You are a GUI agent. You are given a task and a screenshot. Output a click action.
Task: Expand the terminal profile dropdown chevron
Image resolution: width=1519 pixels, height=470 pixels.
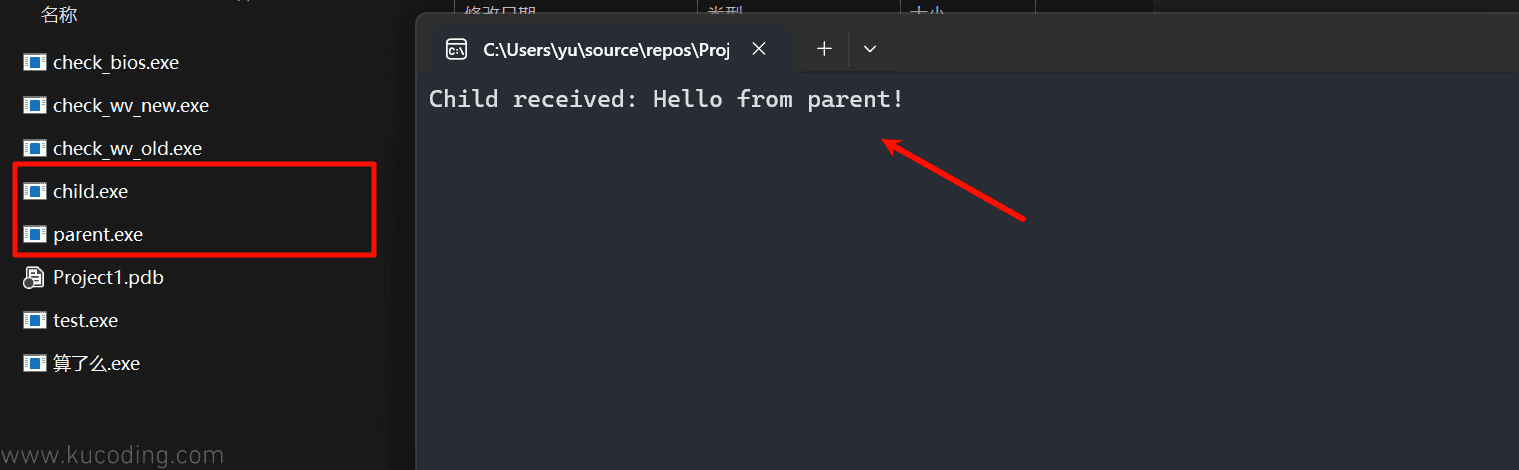870,48
